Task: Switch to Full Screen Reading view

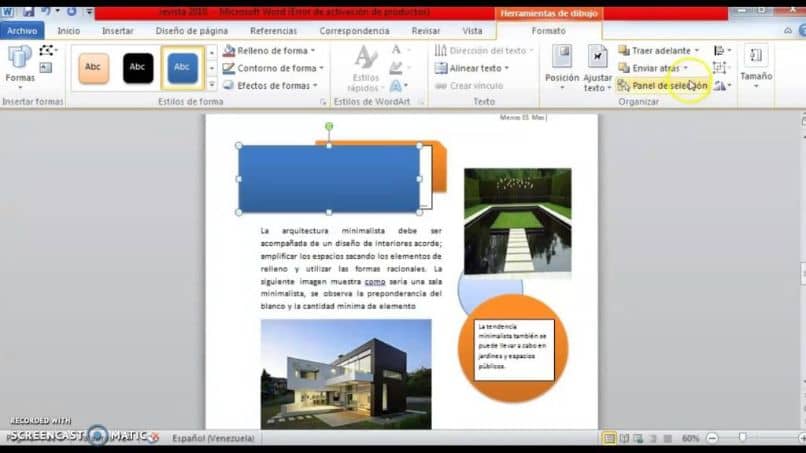Action: click(x=624, y=438)
